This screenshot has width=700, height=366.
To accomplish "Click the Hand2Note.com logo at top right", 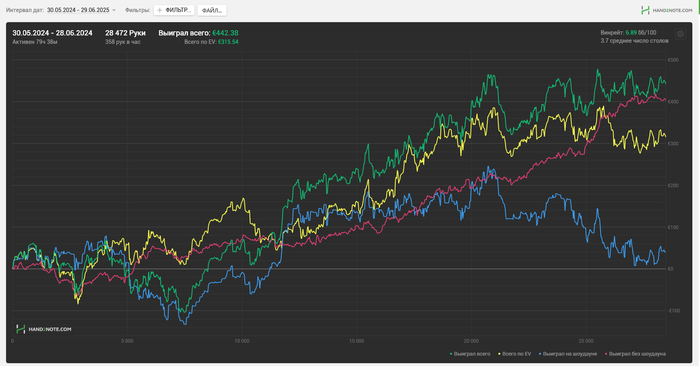I will click(x=667, y=10).
